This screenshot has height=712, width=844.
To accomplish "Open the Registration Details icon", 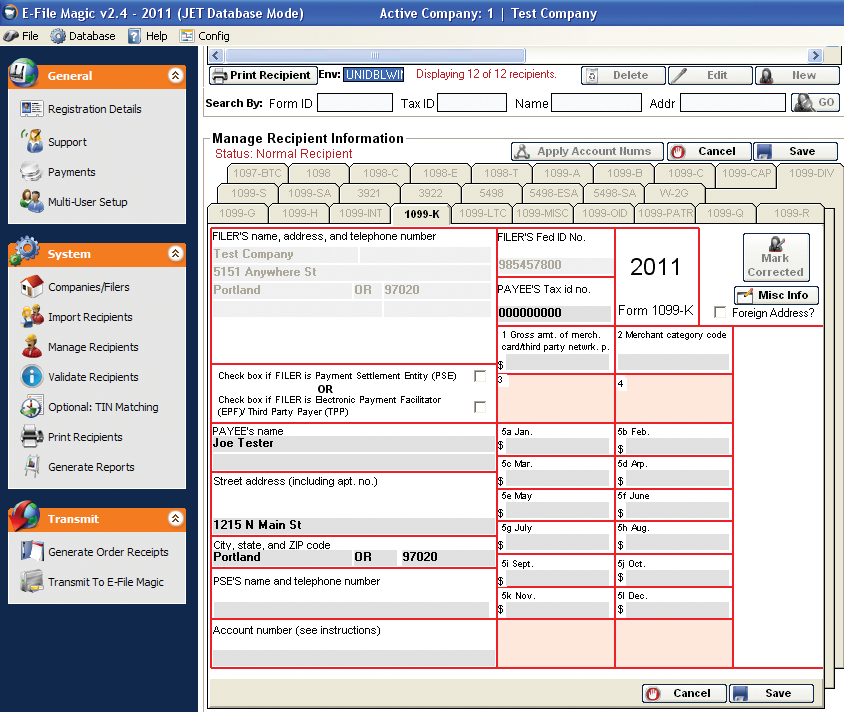I will click(x=31, y=109).
